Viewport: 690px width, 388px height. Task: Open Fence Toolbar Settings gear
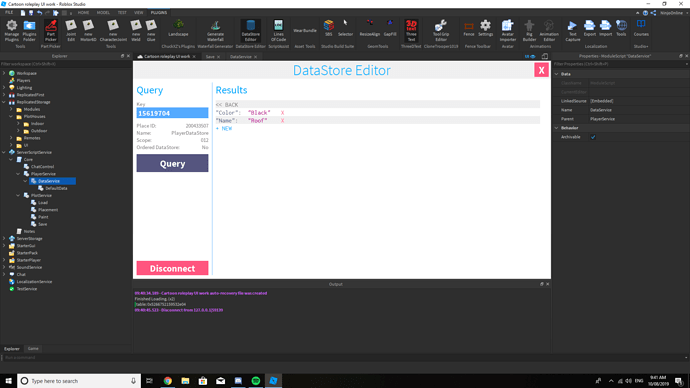click(485, 28)
